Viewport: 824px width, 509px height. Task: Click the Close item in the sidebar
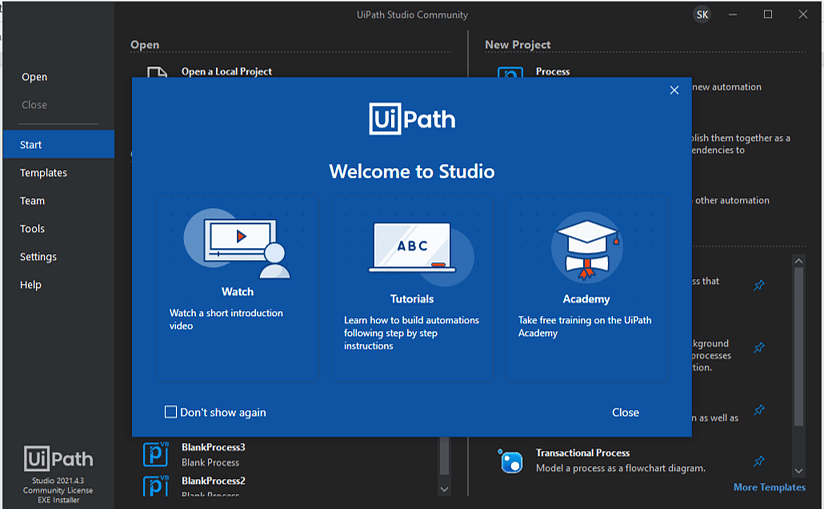[34, 105]
